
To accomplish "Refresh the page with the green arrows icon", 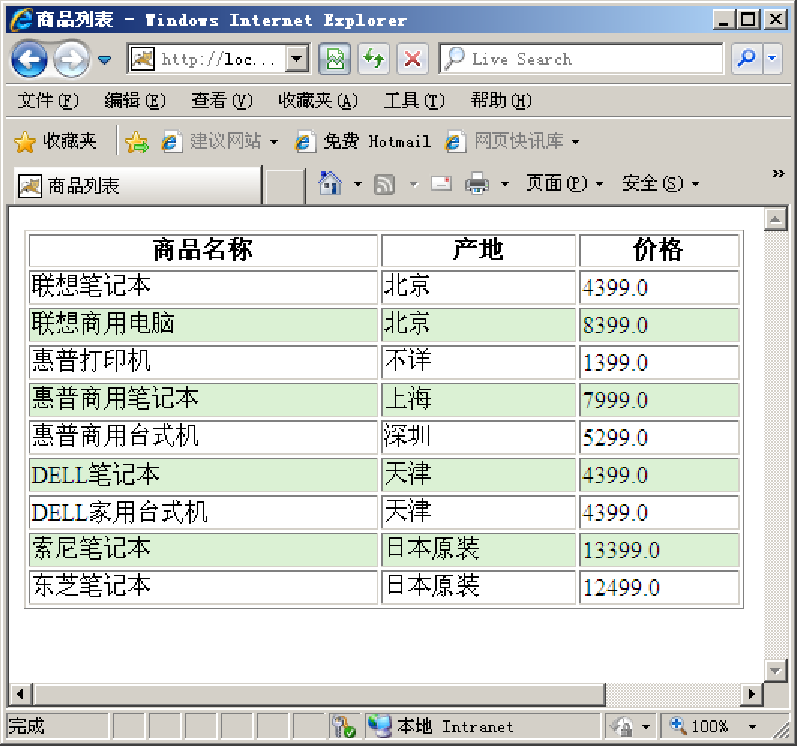I will pos(374,59).
